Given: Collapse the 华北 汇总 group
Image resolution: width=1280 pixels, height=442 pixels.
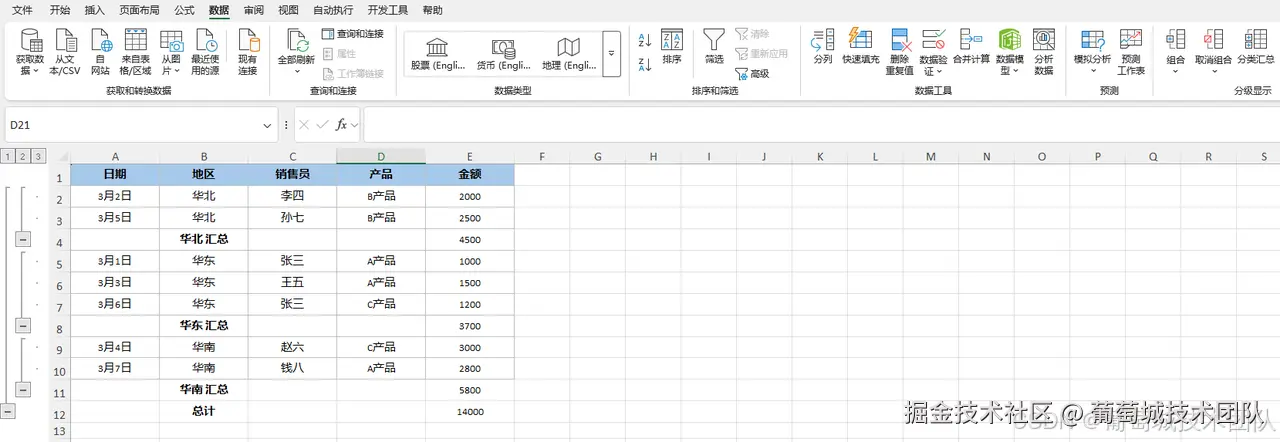Looking at the screenshot, I should [x=23, y=240].
